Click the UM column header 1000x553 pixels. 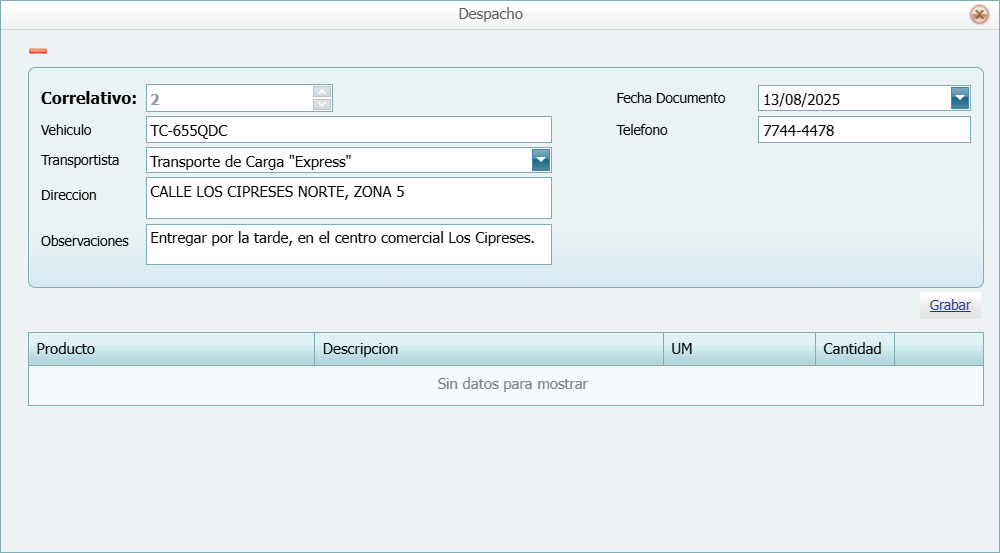pyautogui.click(x=738, y=349)
